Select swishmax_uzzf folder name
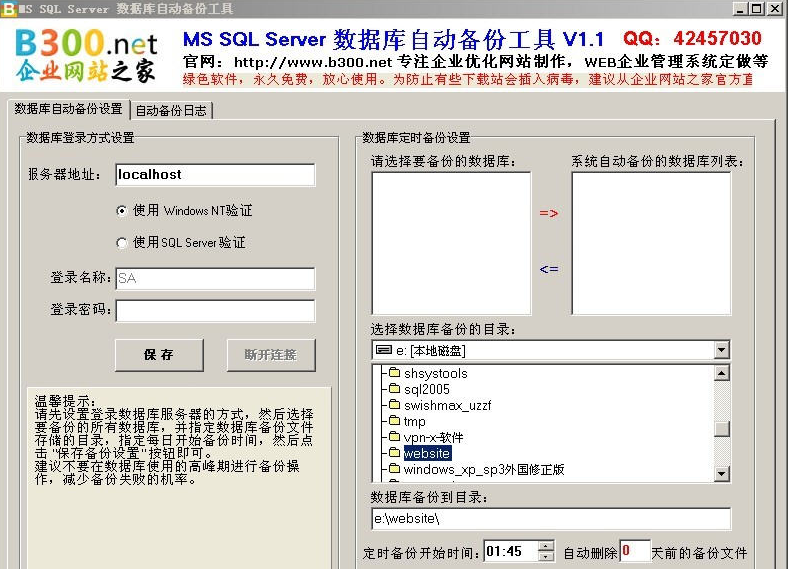The height and width of the screenshot is (569, 788). (x=447, y=406)
